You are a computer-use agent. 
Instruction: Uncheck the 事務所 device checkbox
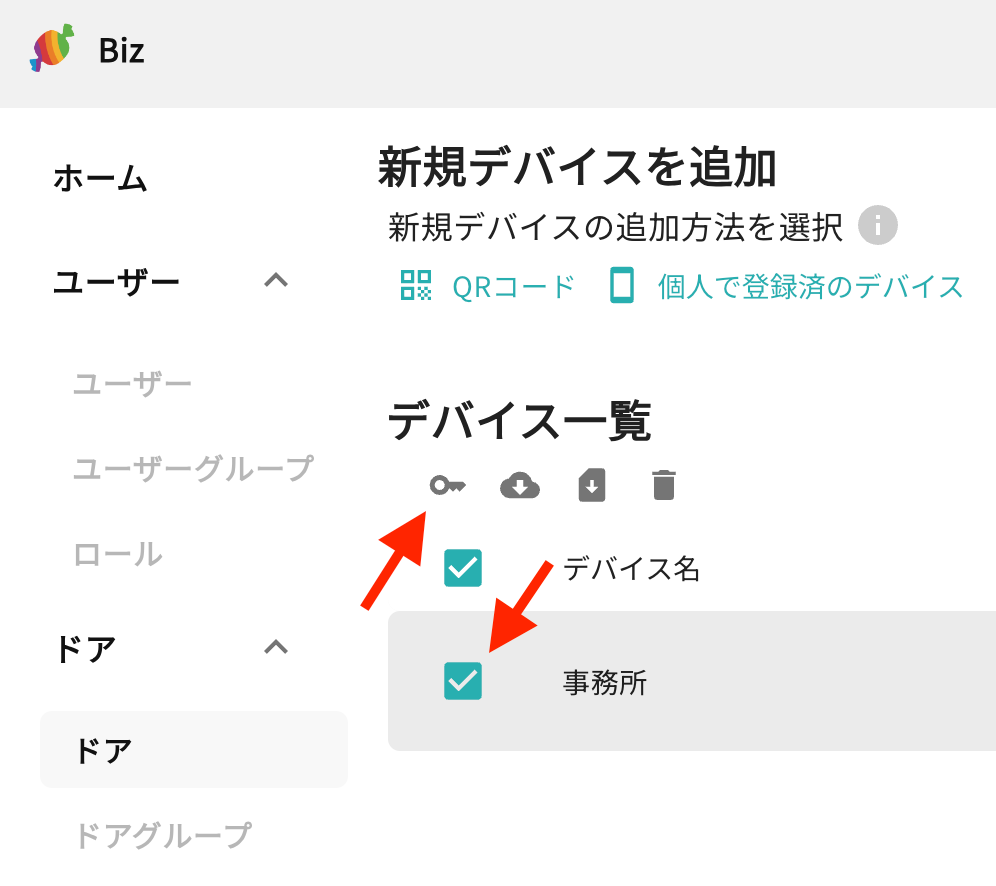coord(462,681)
